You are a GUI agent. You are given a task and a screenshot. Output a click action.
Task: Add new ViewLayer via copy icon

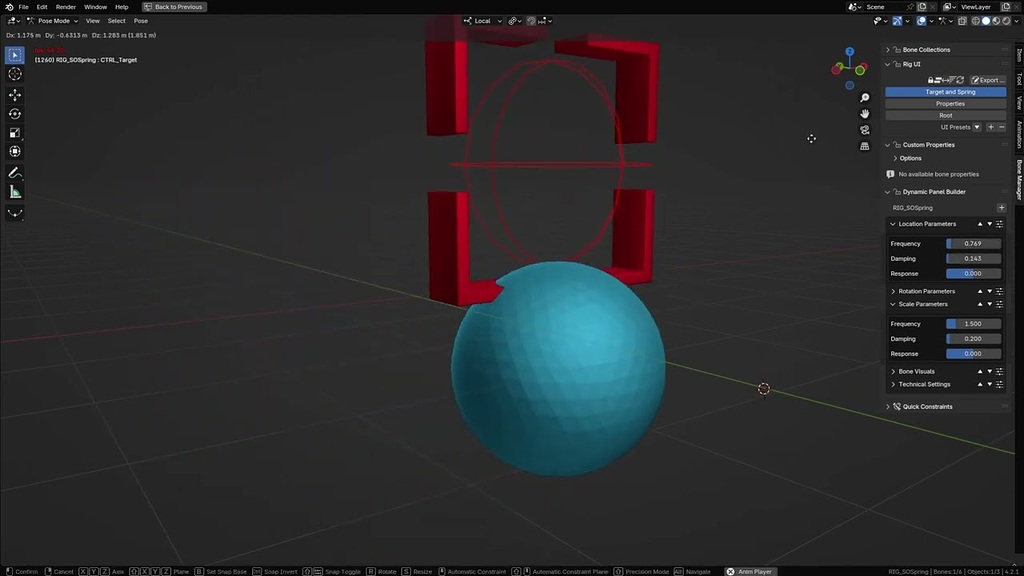point(1006,7)
